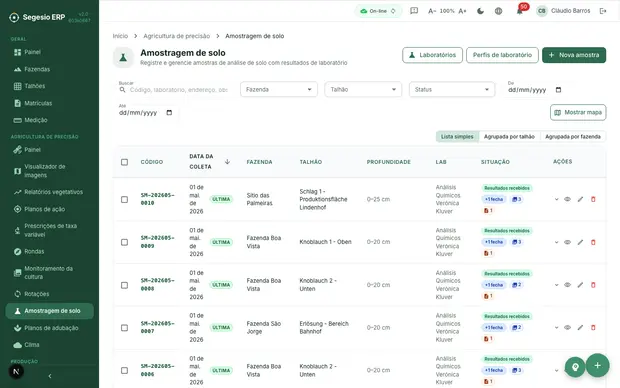Click the Buscar search field
Viewport: 620px width, 388px height.
coord(175,90)
